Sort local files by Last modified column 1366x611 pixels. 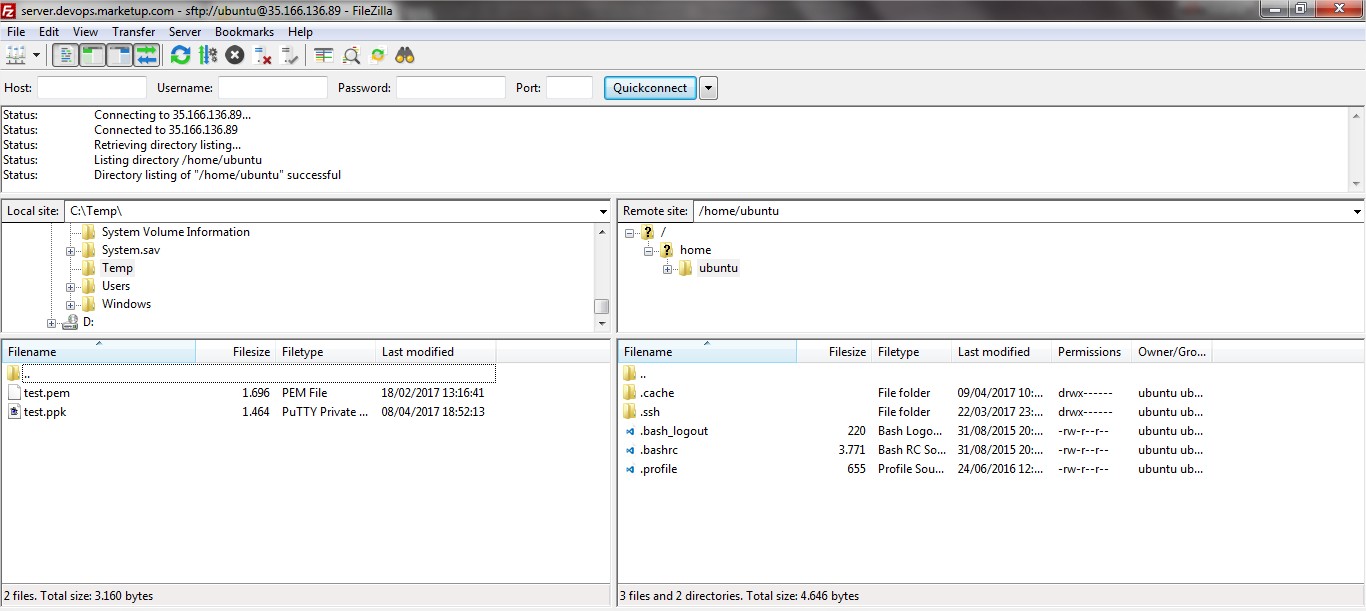tap(436, 352)
